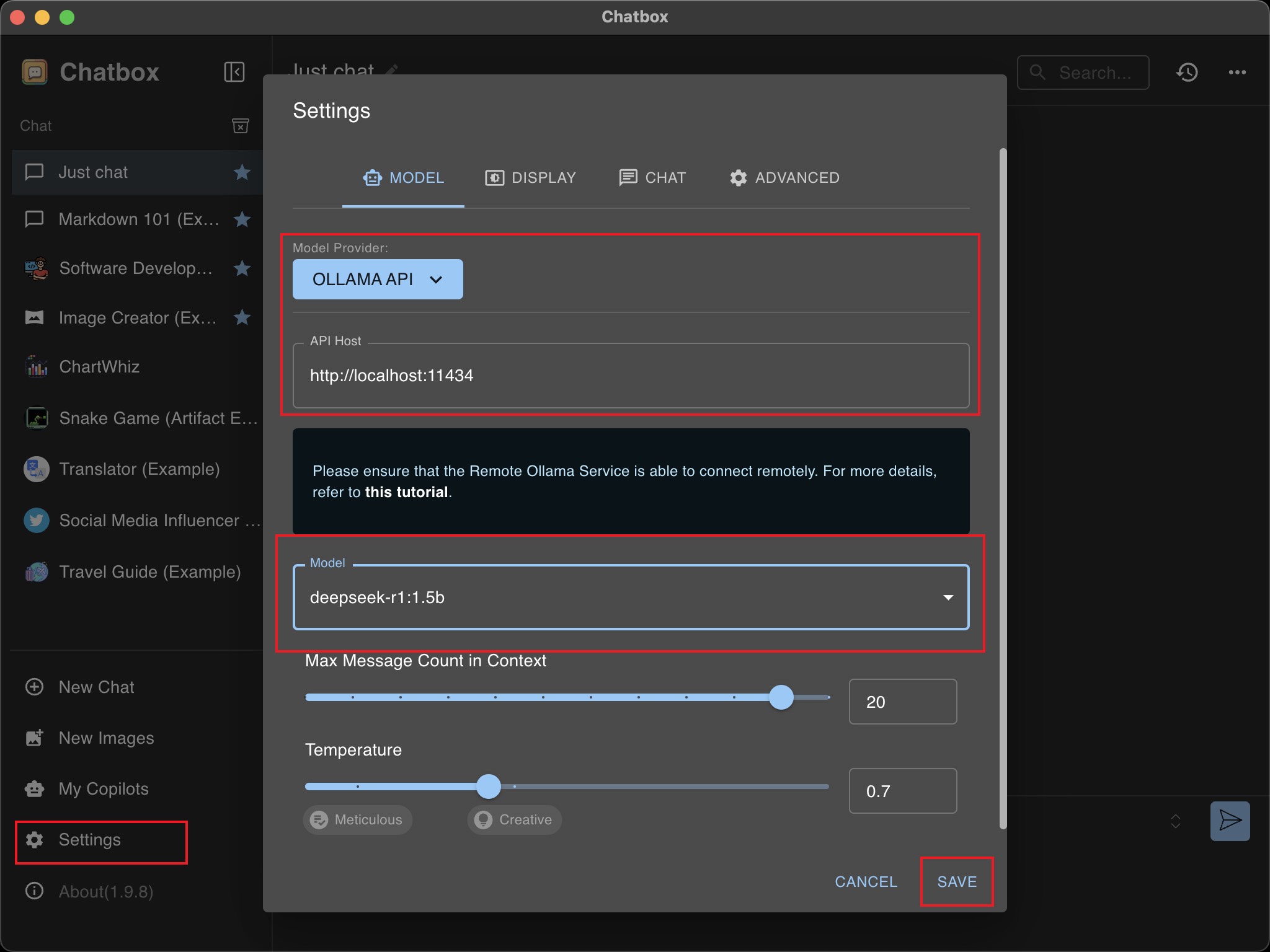Image resolution: width=1270 pixels, height=952 pixels.
Task: Click the New Images icon in sidebar
Action: click(34, 738)
